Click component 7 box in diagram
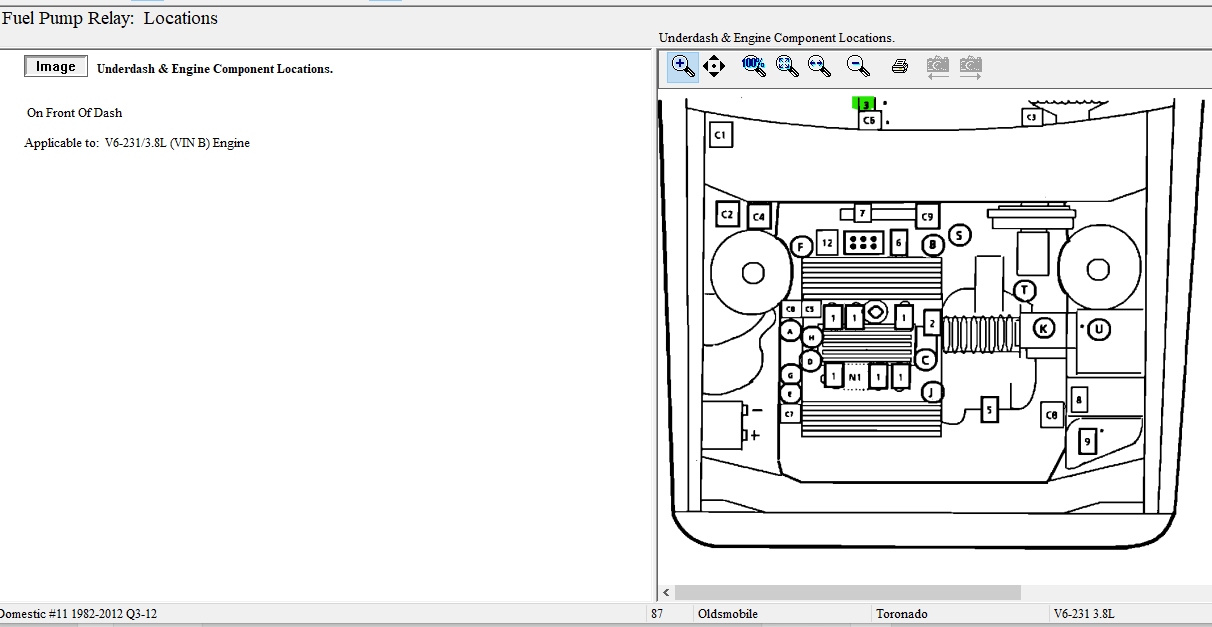 862,213
